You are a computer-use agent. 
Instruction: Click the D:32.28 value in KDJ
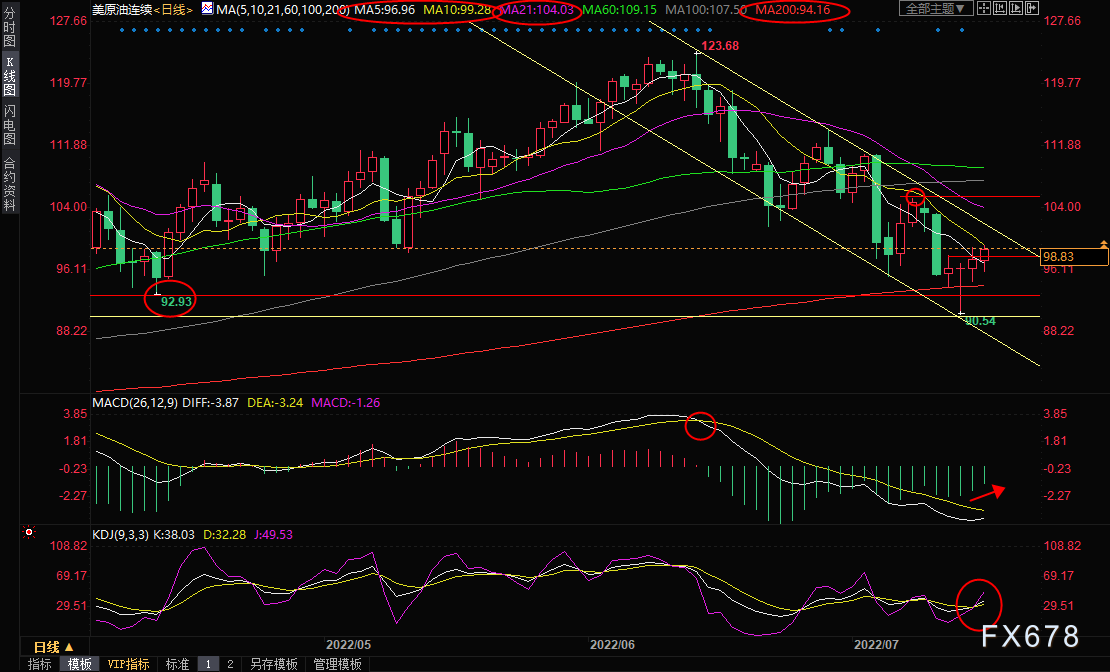(x=224, y=534)
